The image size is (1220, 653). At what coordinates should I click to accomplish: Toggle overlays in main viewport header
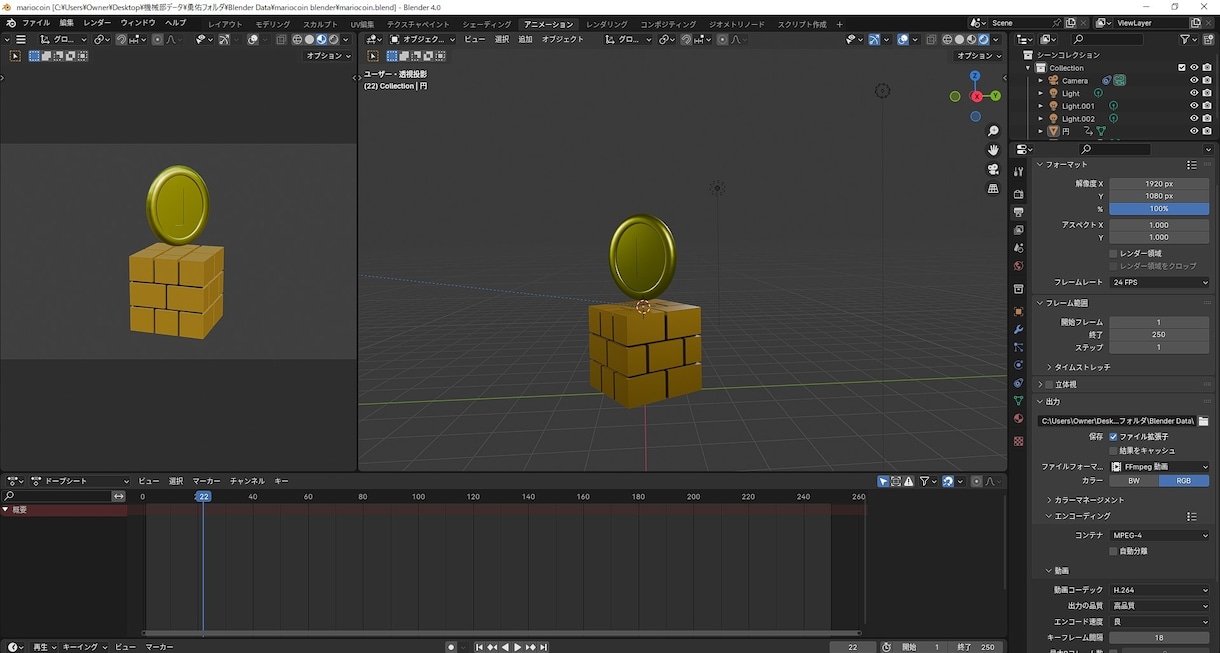[x=902, y=40]
